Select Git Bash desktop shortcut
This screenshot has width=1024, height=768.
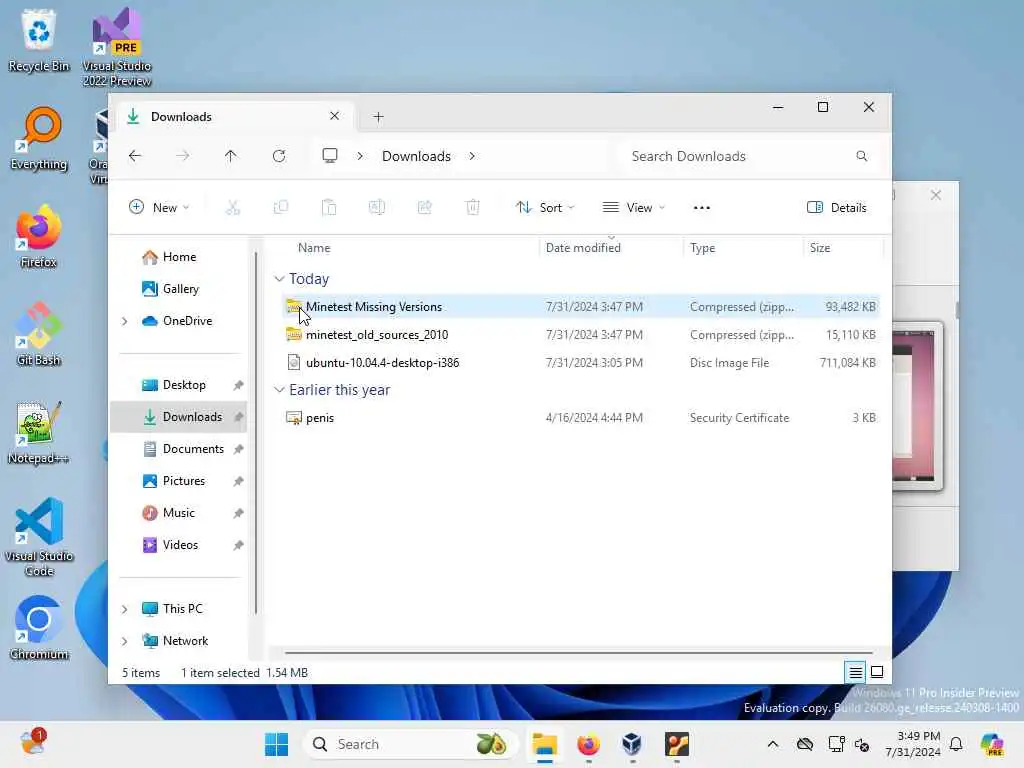tap(39, 334)
